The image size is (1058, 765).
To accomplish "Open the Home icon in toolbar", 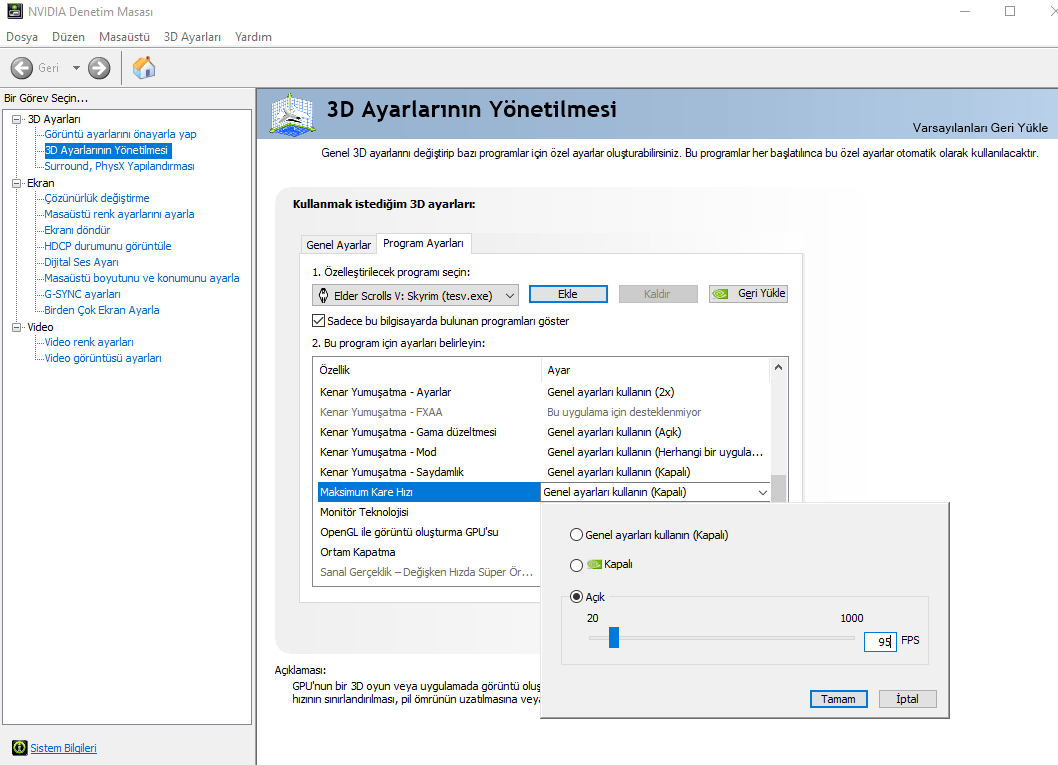I will tap(144, 67).
